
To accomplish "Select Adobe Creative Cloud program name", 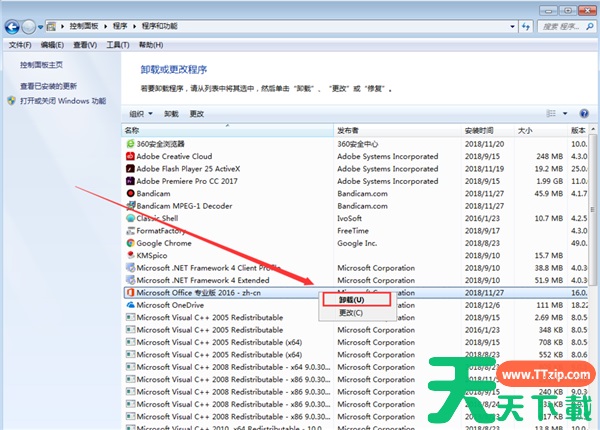I will (174, 156).
